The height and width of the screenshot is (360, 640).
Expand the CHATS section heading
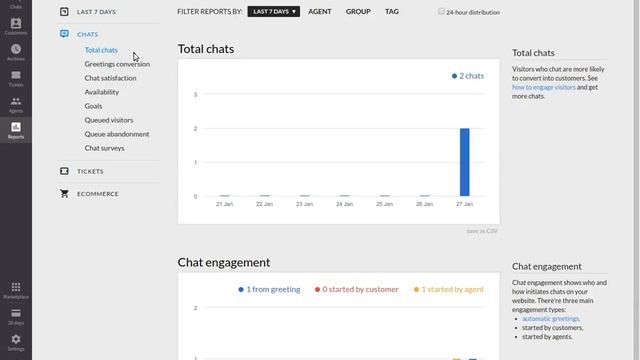[88, 34]
